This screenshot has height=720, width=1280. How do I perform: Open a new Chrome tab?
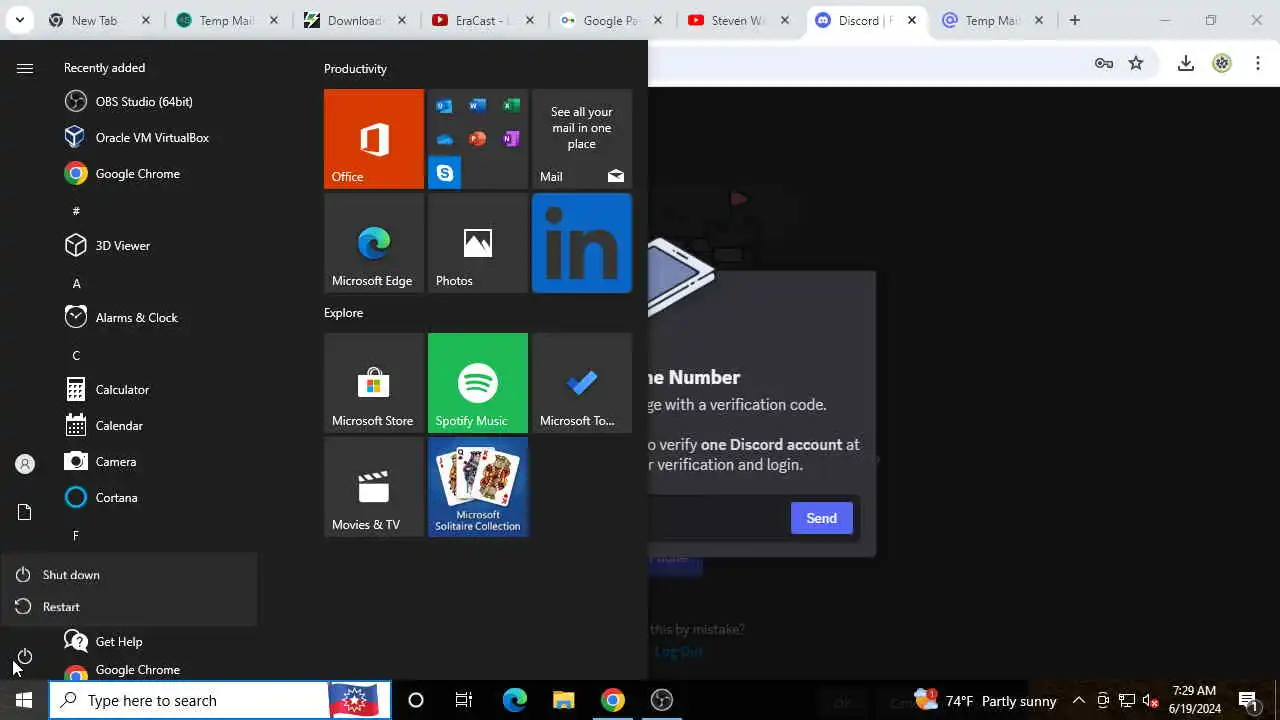pyautogui.click(x=1075, y=20)
